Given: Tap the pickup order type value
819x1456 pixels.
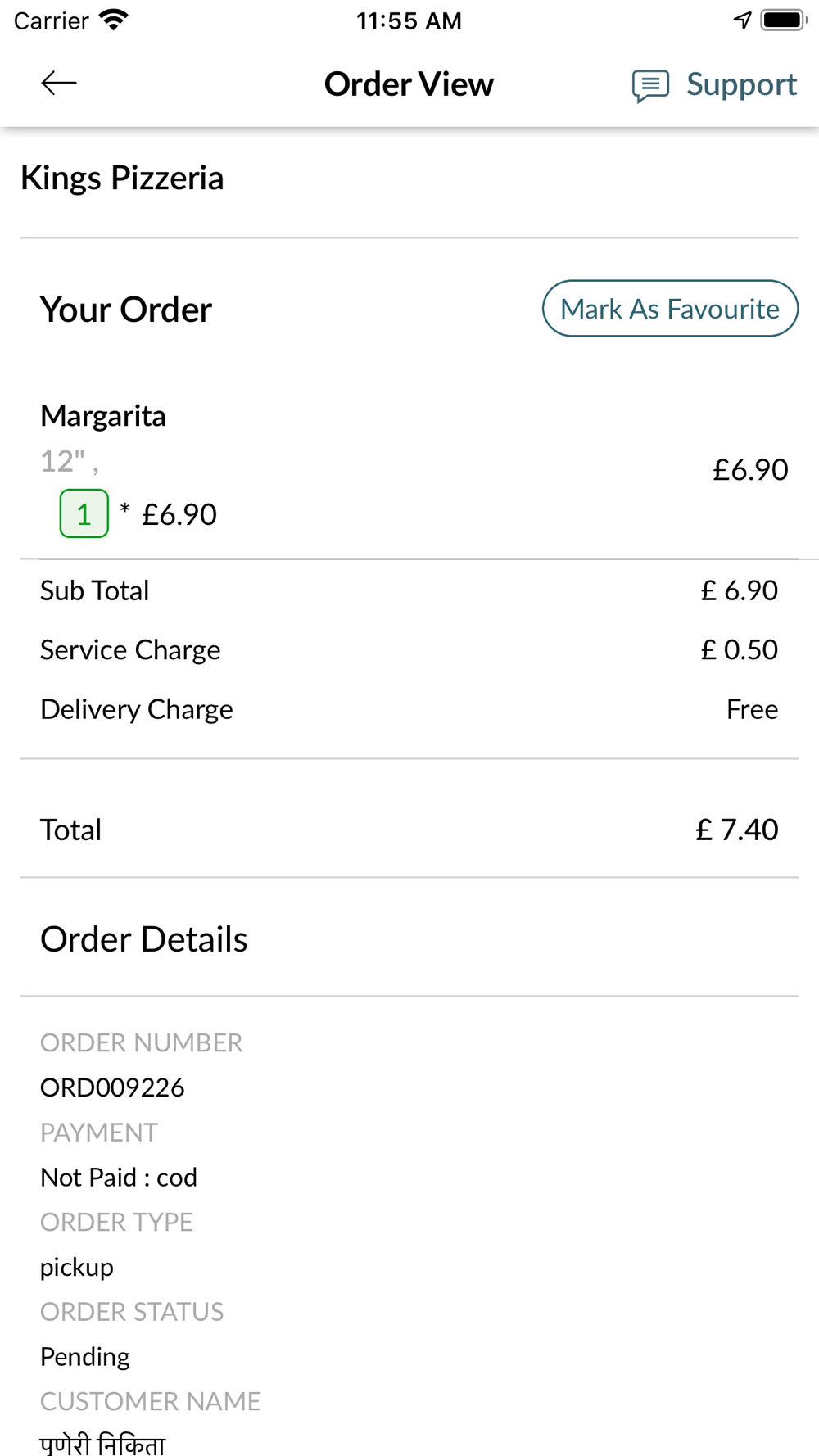Looking at the screenshot, I should click(77, 1268).
